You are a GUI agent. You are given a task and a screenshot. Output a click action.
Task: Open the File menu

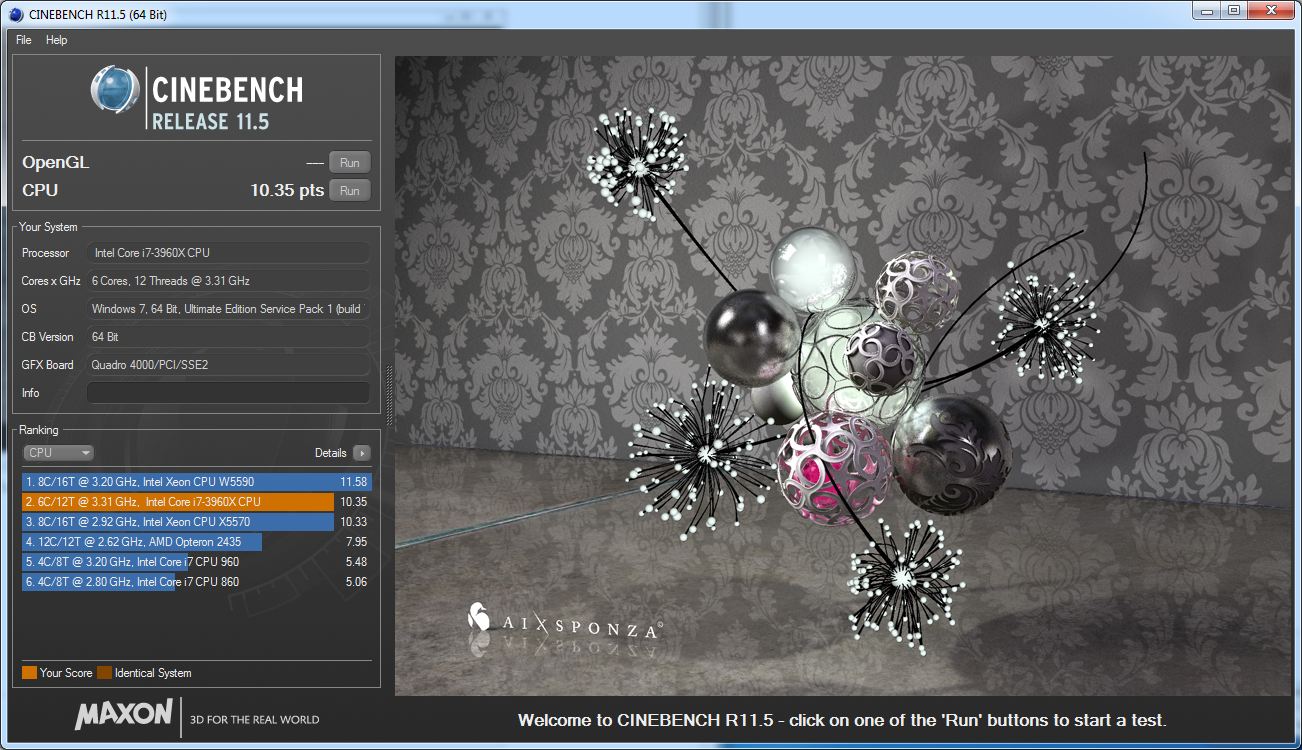[x=23, y=40]
